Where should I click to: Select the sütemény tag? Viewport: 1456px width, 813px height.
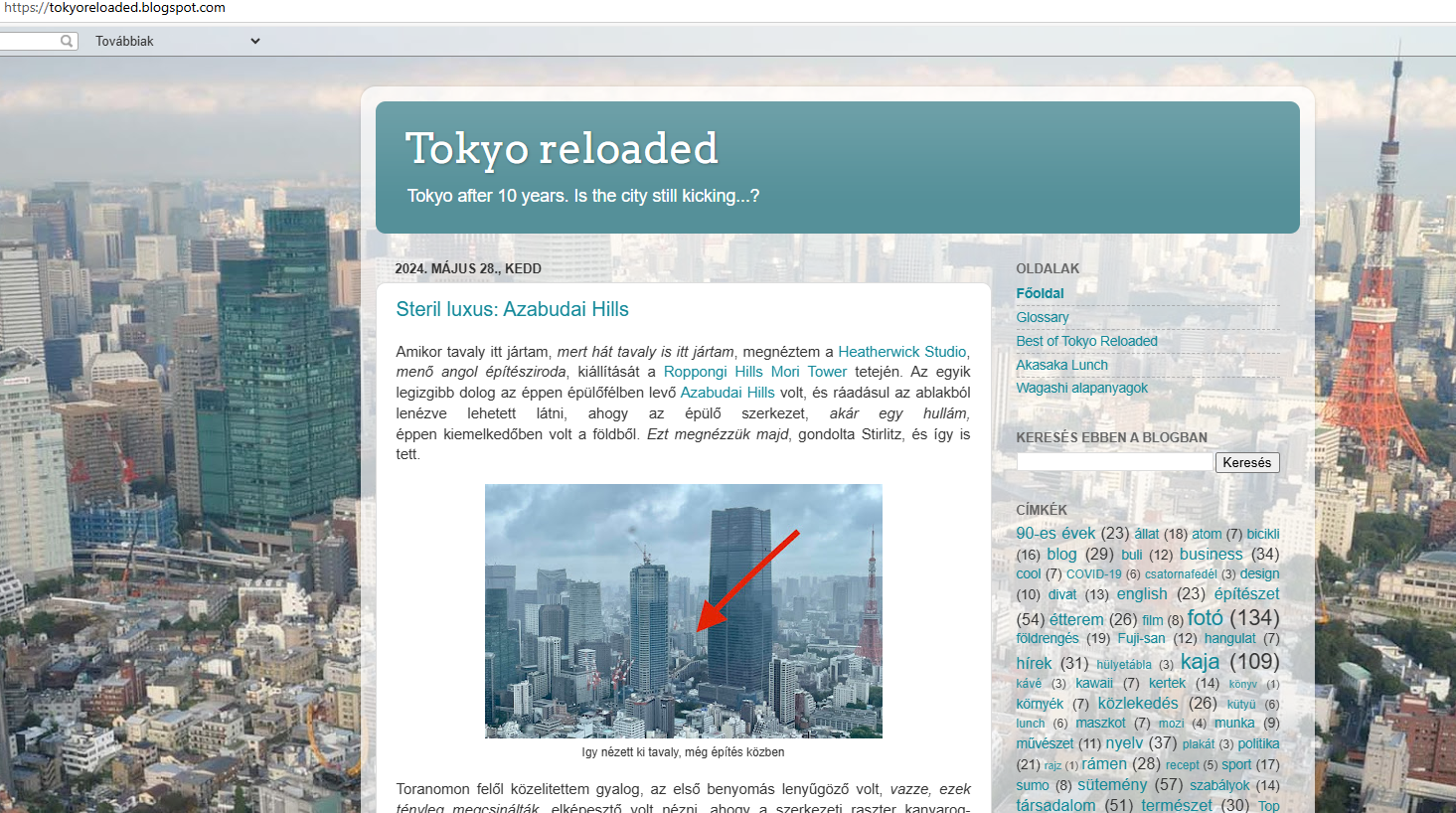[x=1112, y=784]
